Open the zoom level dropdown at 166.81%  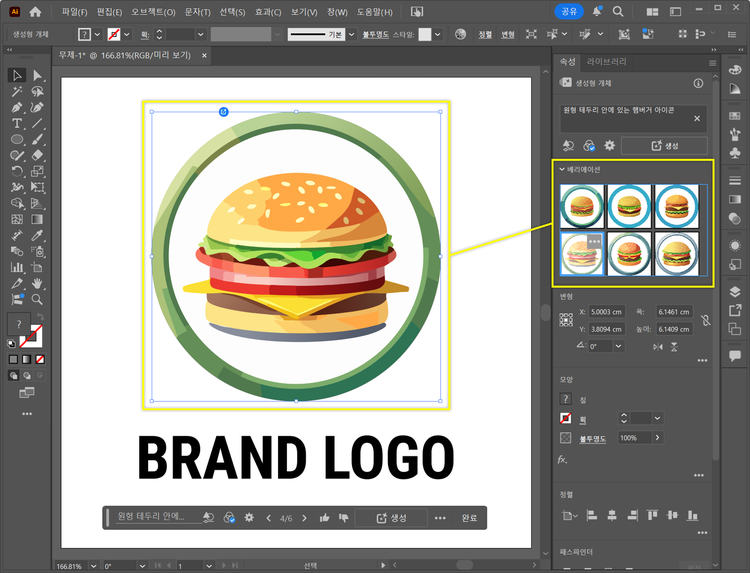pos(94,566)
